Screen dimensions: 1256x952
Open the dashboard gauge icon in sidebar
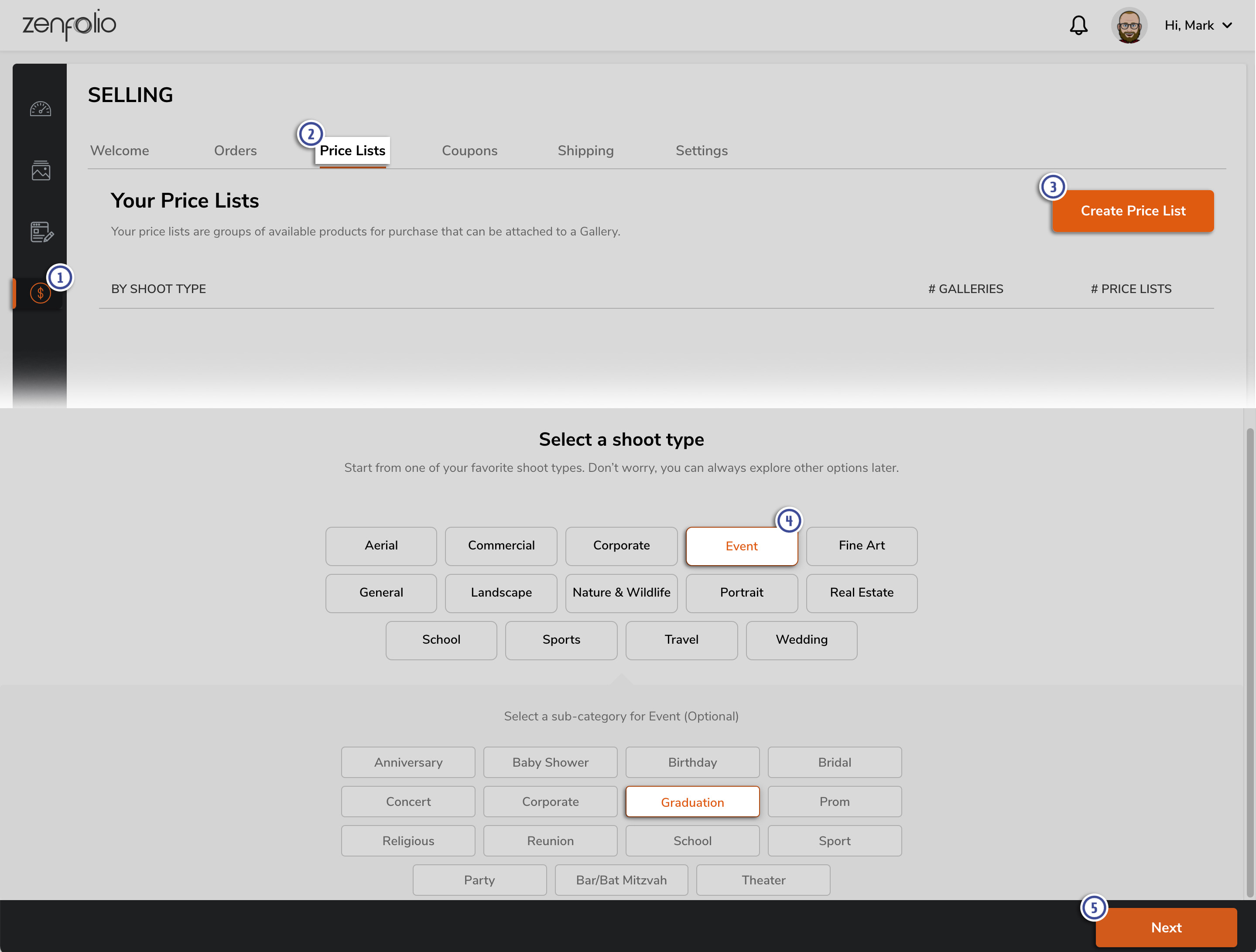click(40, 109)
